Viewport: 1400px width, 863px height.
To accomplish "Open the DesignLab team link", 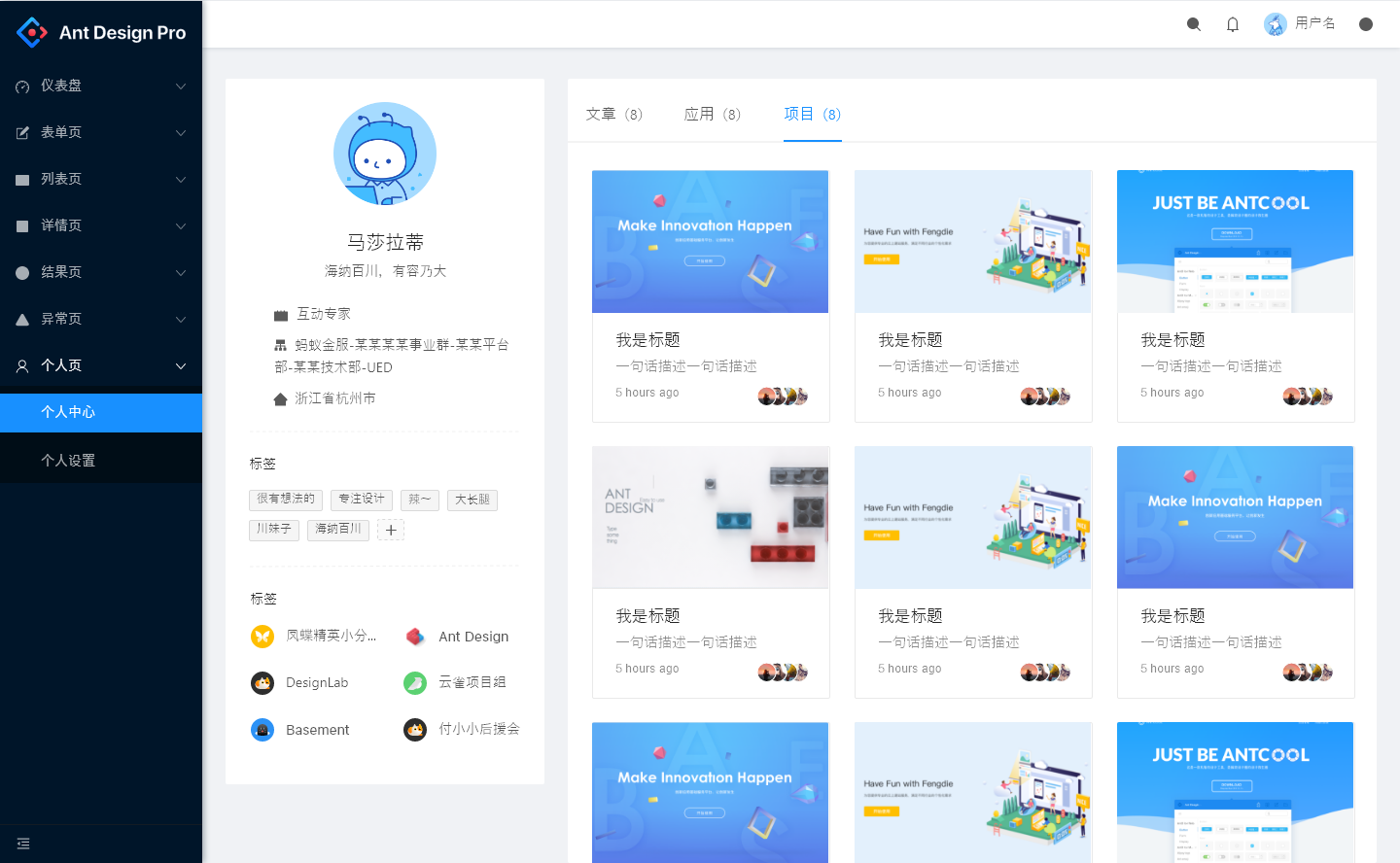I will 317,683.
